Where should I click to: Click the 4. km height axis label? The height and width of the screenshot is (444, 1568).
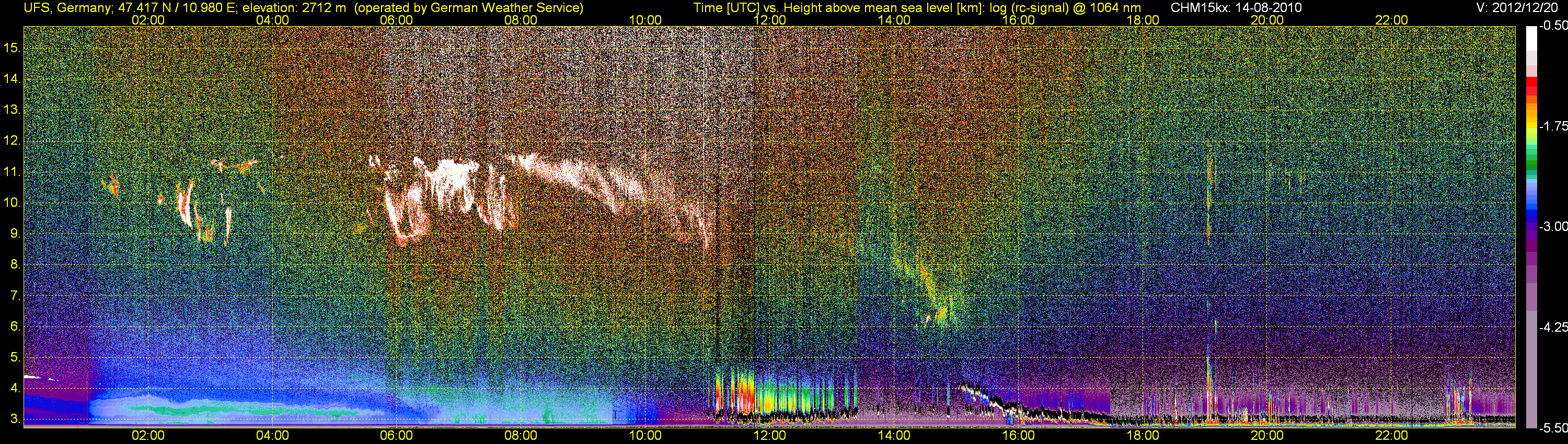pos(15,388)
